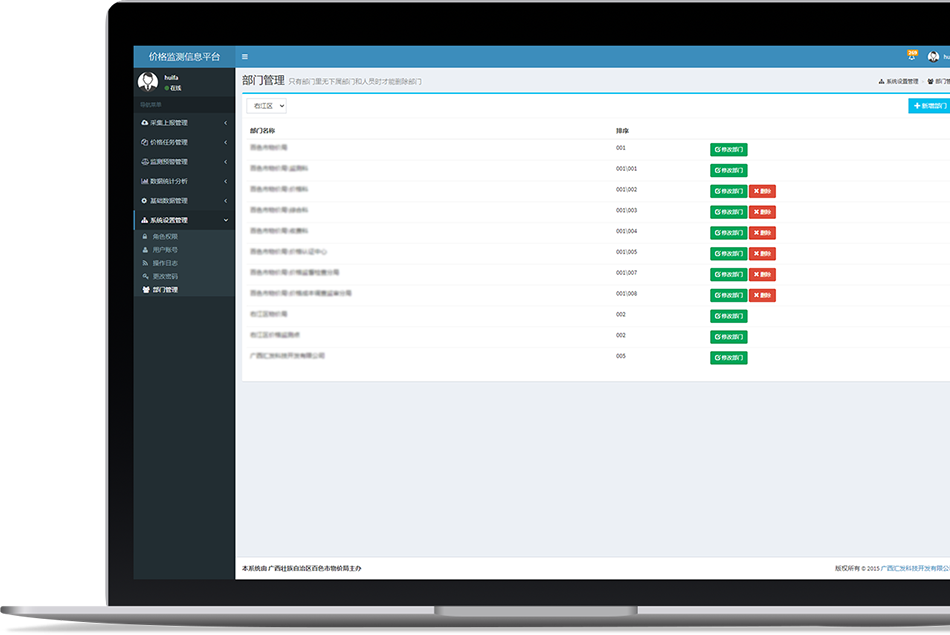Click red 删除 for row 001\005
Screen dimensions: 950x635
pos(762,254)
